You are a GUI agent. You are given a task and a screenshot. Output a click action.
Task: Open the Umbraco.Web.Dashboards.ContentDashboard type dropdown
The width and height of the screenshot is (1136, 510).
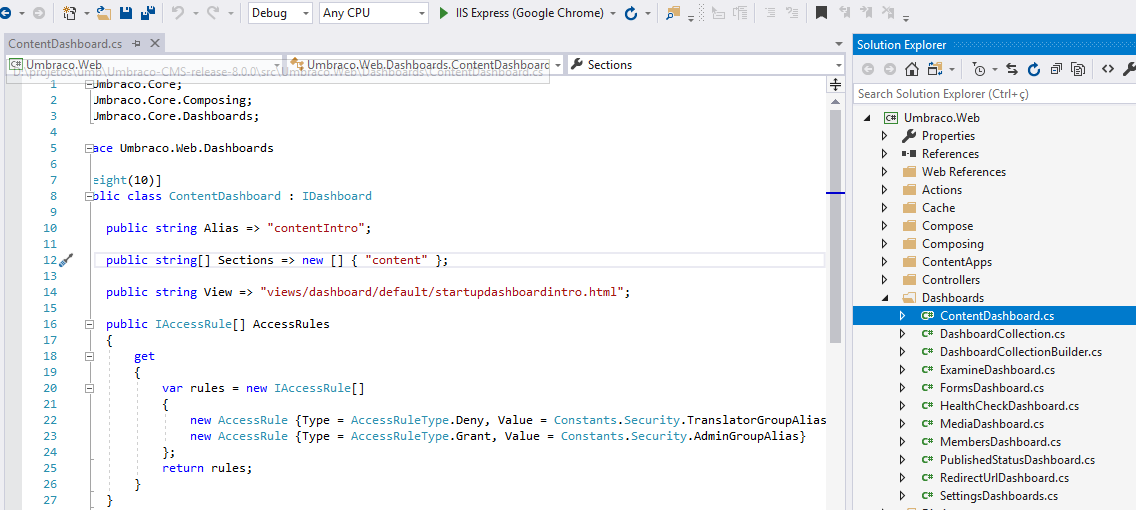[425, 64]
